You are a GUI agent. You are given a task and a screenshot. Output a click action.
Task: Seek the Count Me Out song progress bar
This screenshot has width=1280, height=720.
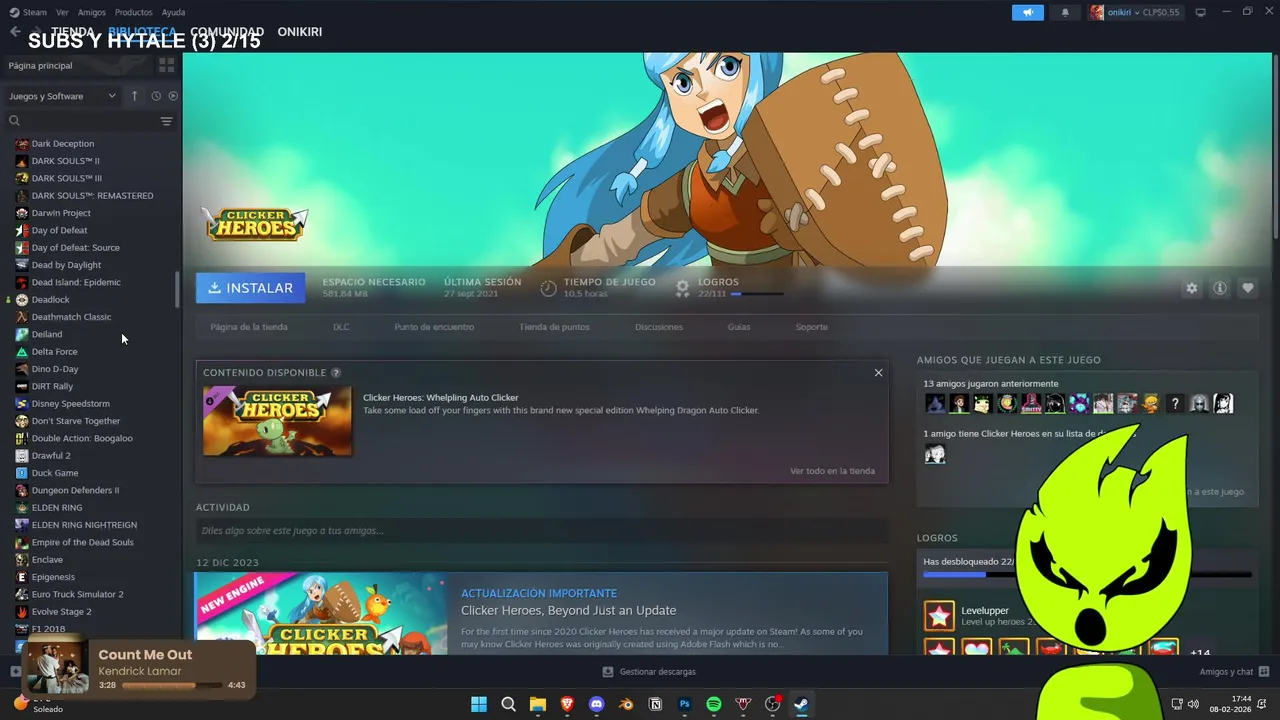click(x=172, y=686)
